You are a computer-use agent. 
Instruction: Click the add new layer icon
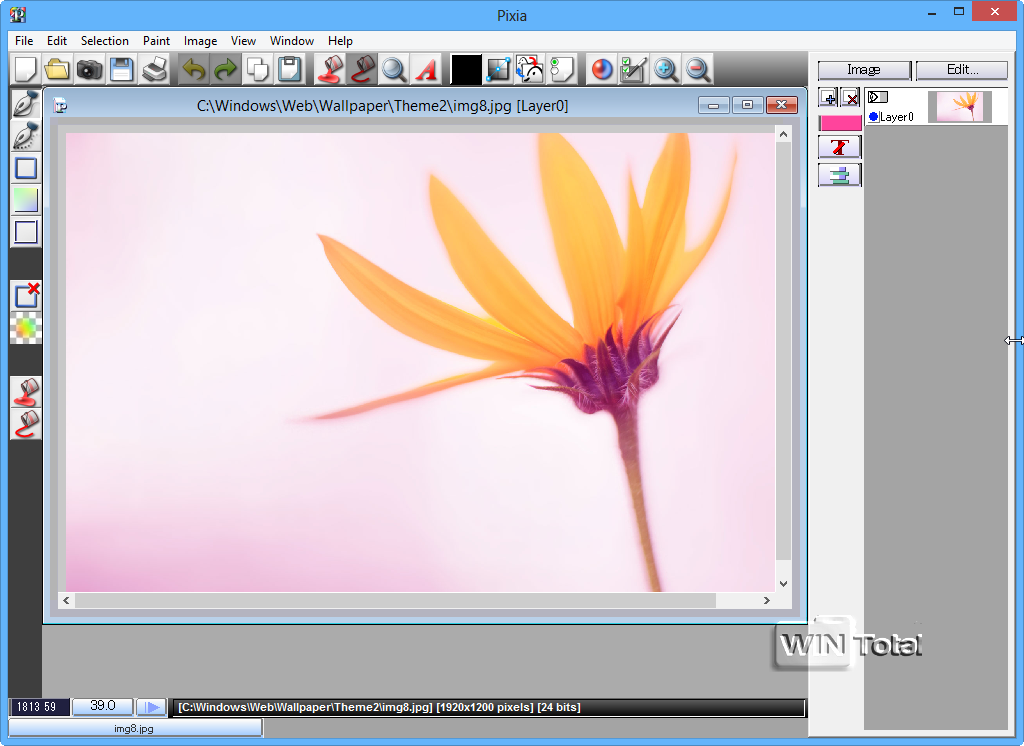828,97
